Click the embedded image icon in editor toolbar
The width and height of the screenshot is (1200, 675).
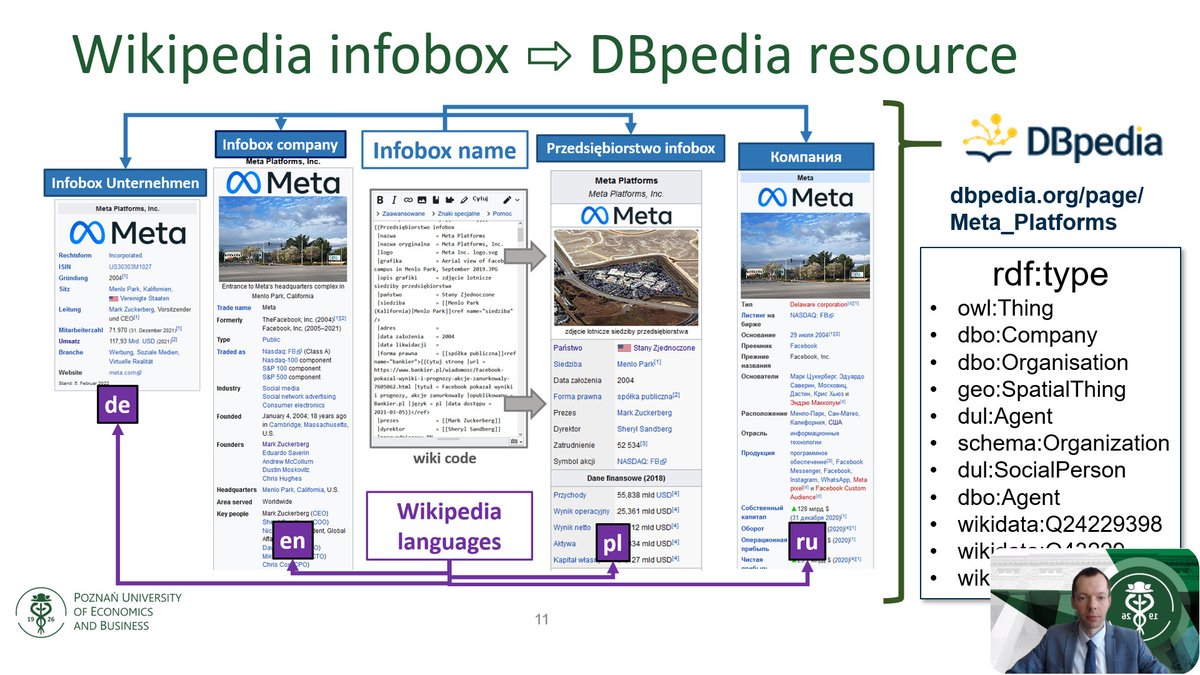click(x=422, y=200)
